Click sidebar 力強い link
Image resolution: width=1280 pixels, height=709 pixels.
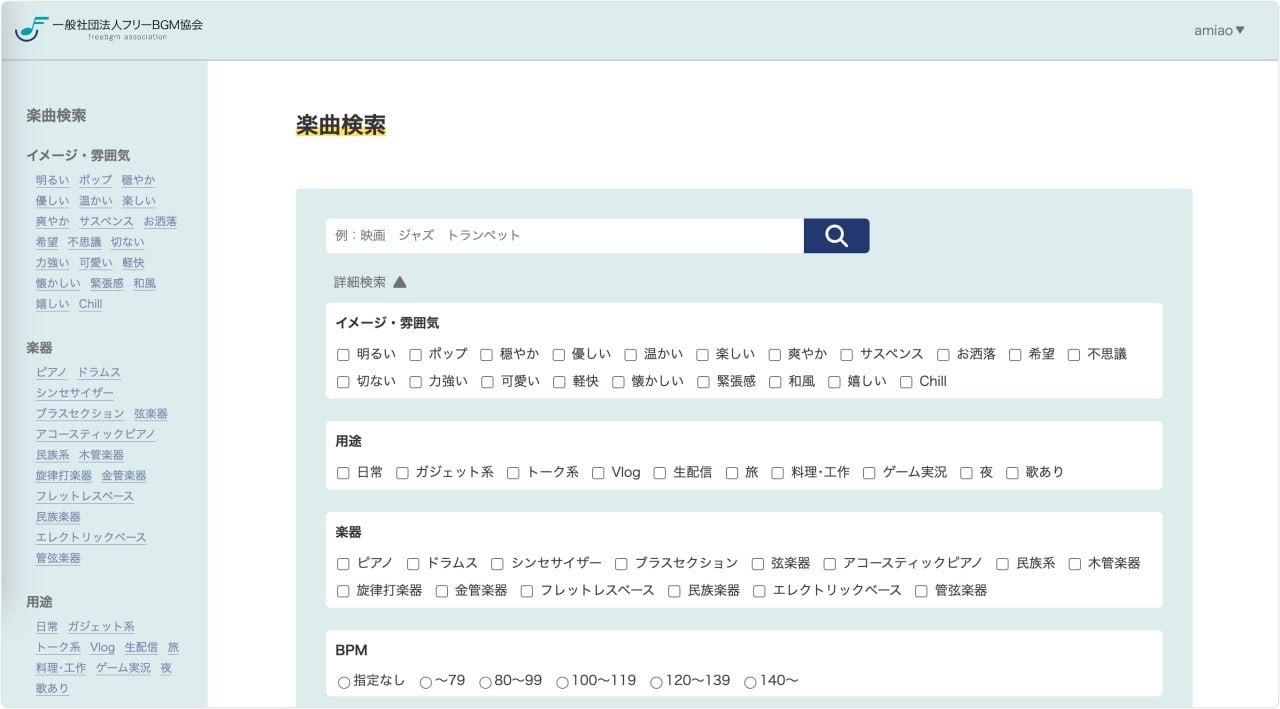(53, 262)
